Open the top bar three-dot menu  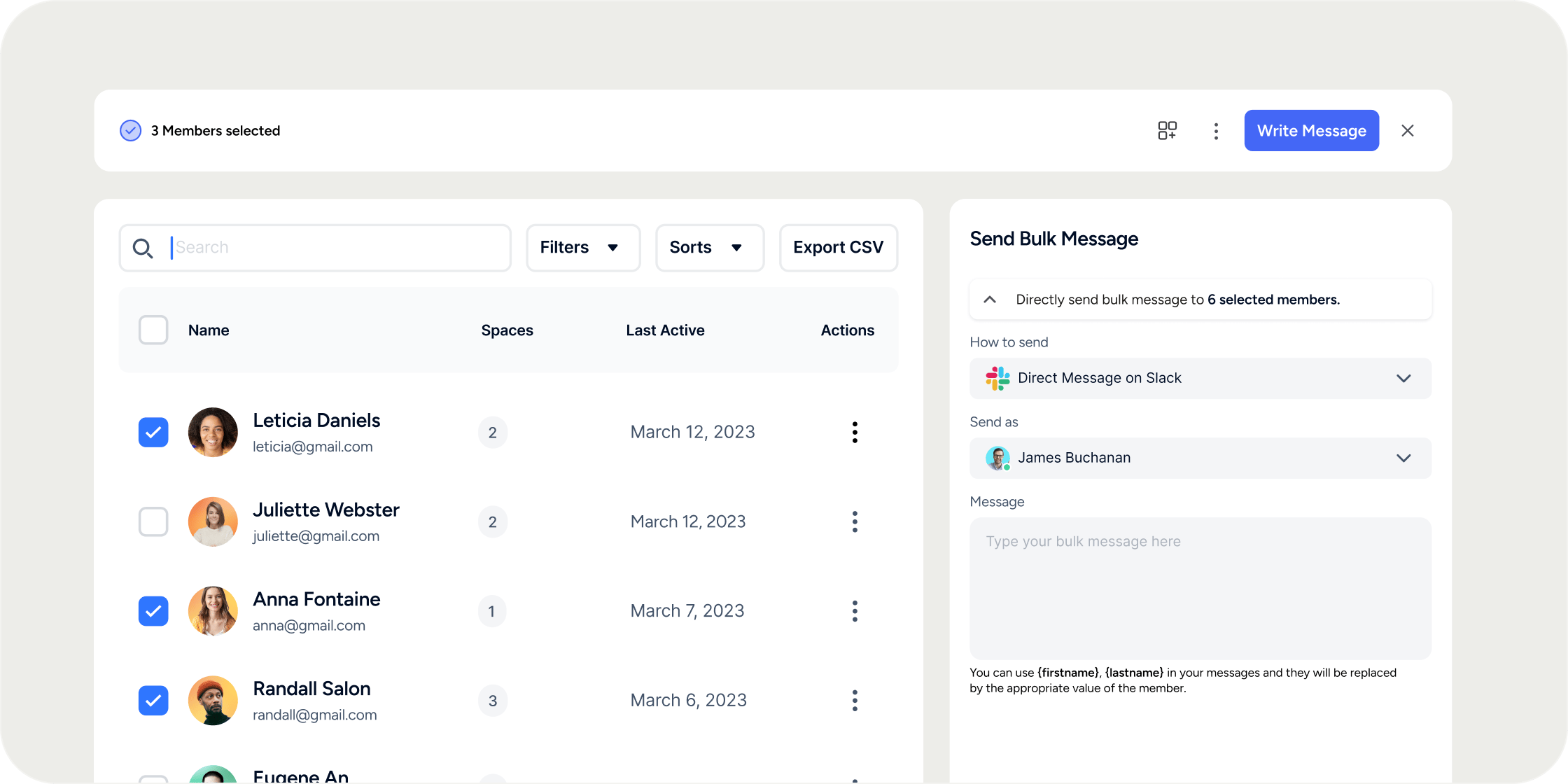click(x=1216, y=131)
